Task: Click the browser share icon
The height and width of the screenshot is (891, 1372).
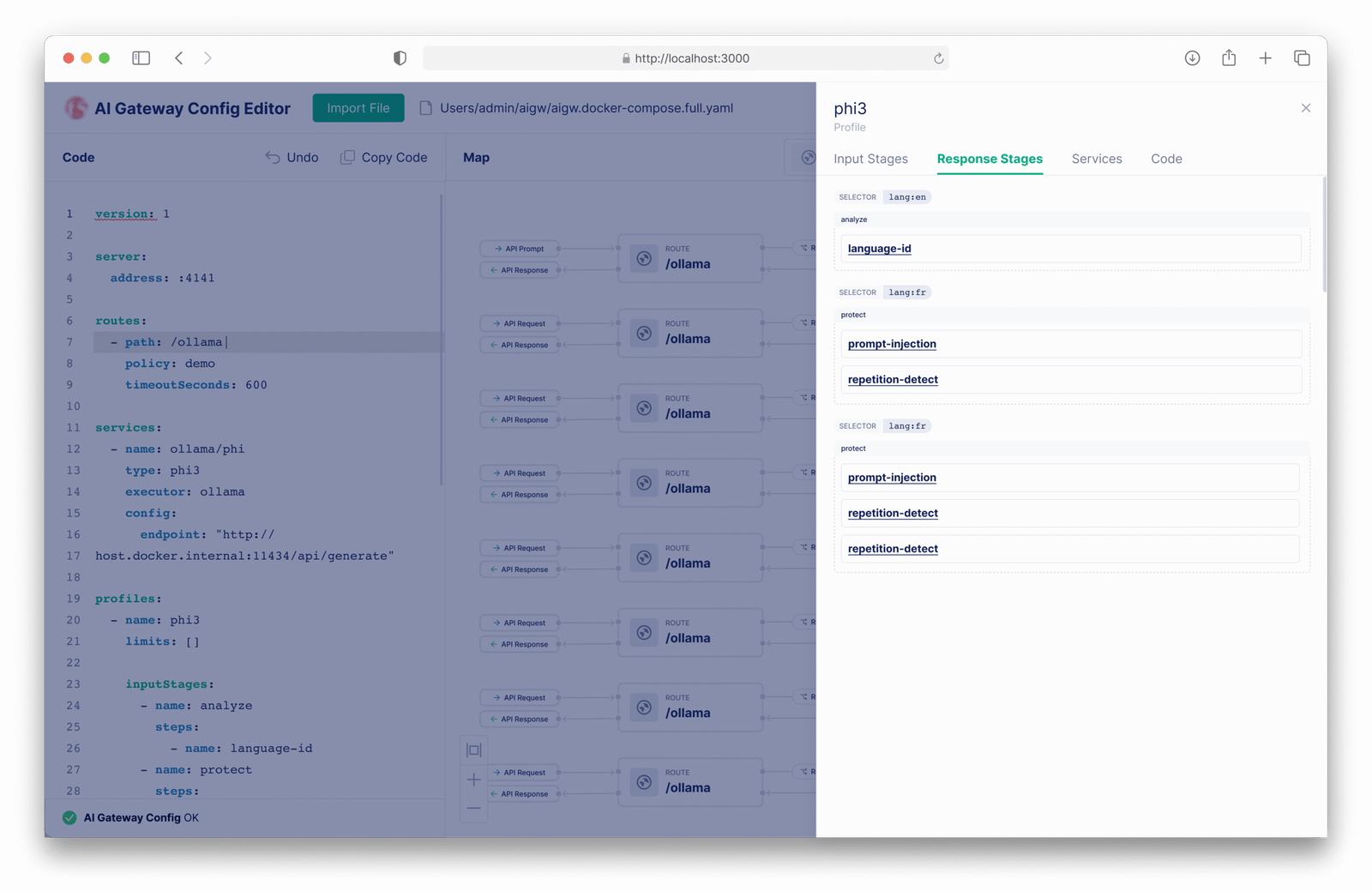Action: [1229, 58]
